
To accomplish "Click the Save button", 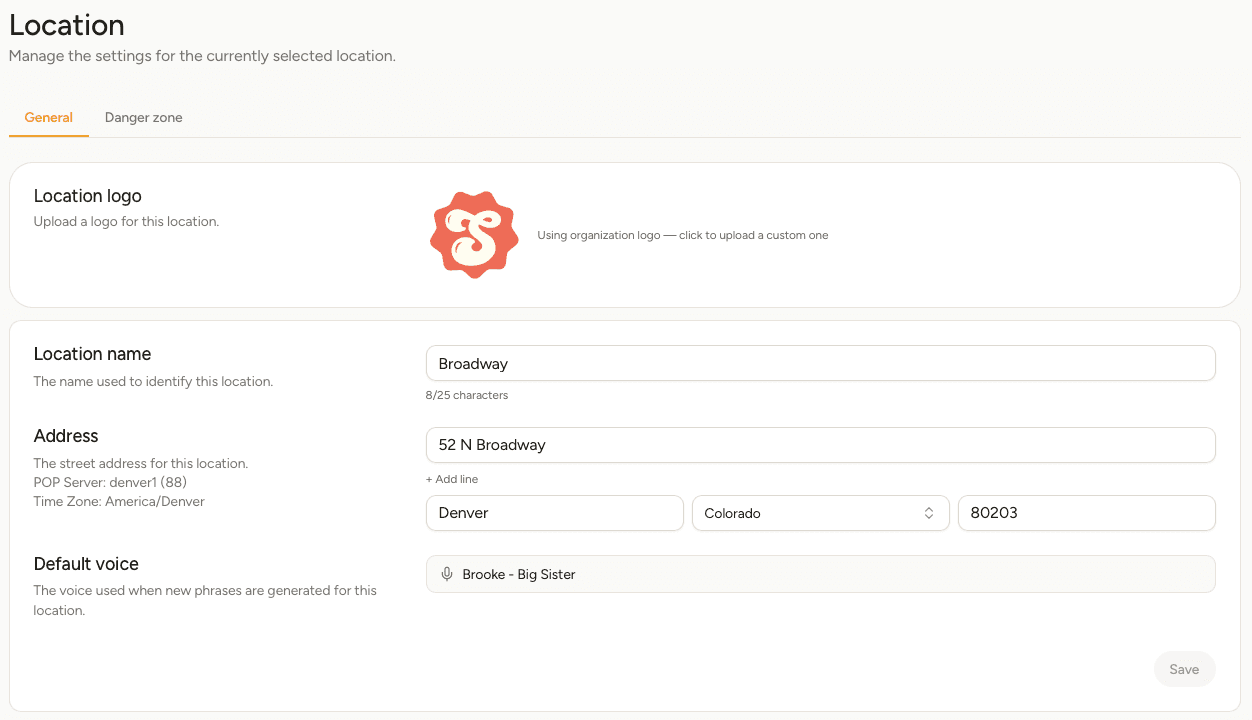I will pos(1184,669).
